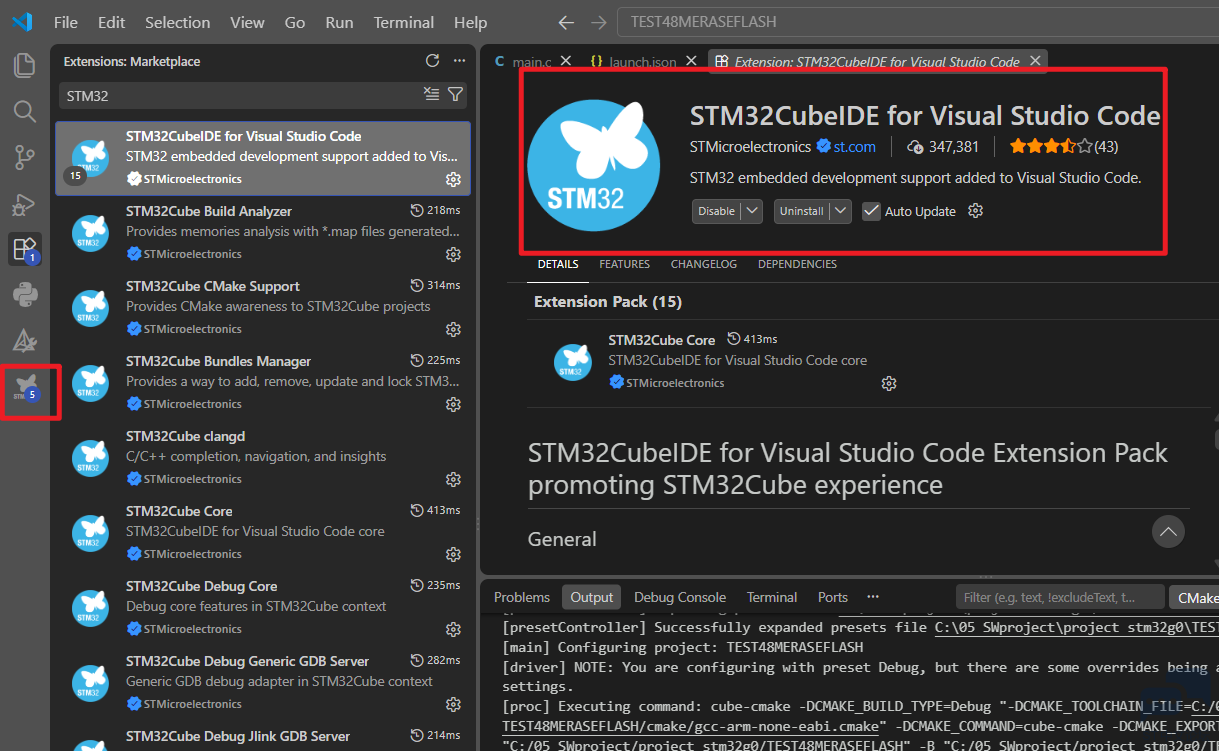
Task: Close the main.c editor tab
Action: [x=566, y=61]
